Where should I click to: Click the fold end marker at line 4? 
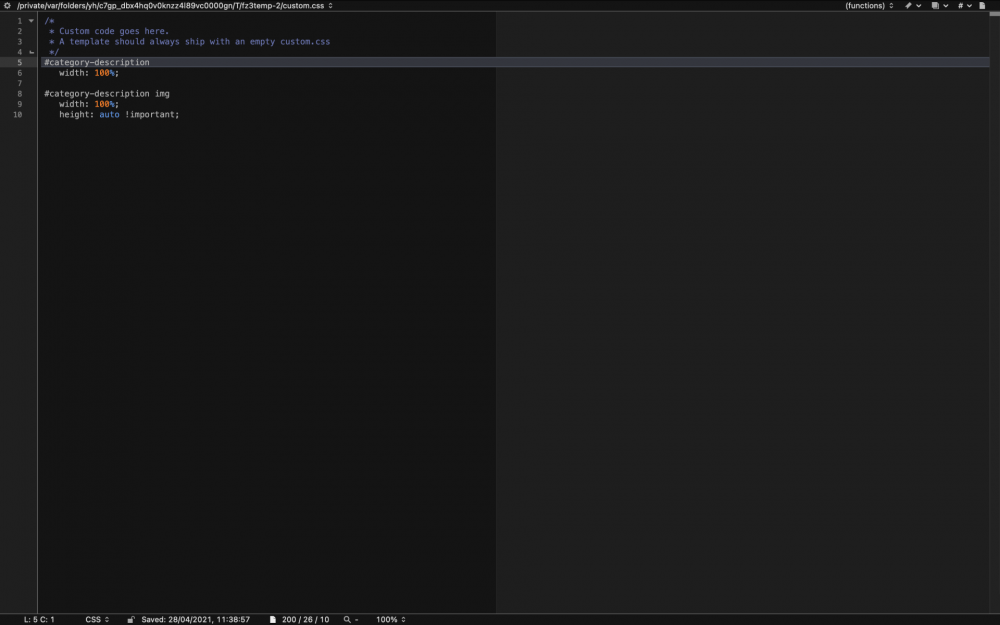click(x=31, y=51)
